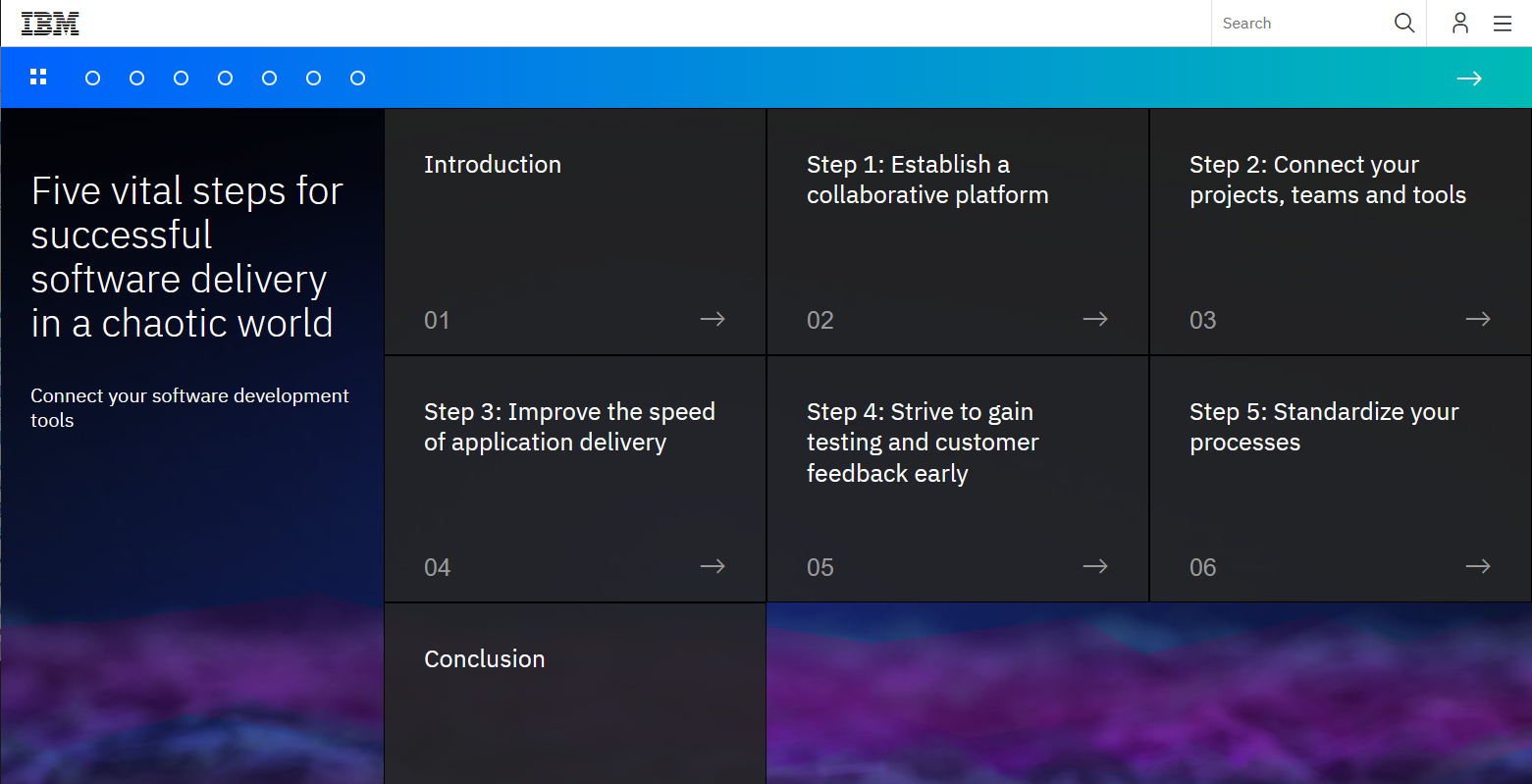The image size is (1532, 784).
Task: Open Step 4: Strive to gain testing
Action: 958,479
